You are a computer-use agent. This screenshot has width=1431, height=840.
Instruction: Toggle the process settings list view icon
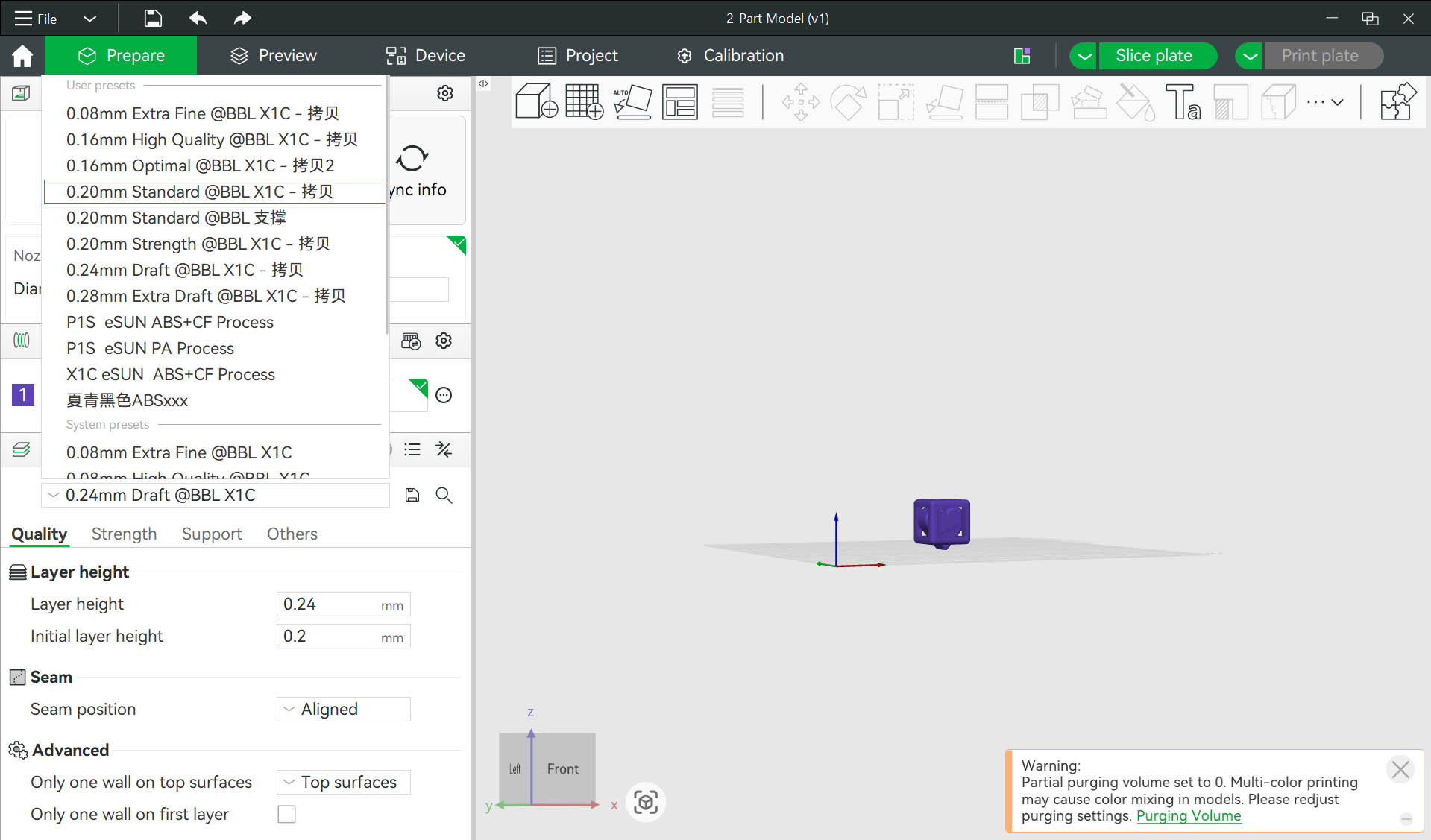412,449
